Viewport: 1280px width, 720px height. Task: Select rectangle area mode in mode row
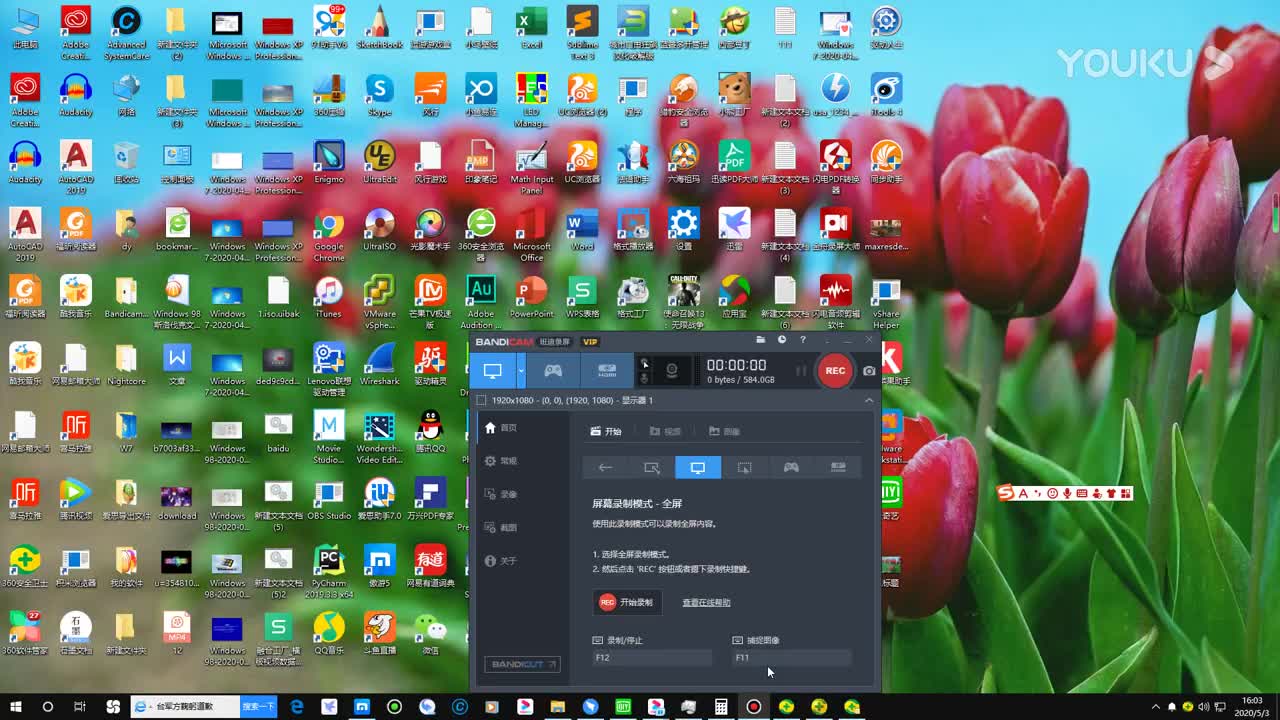point(652,467)
